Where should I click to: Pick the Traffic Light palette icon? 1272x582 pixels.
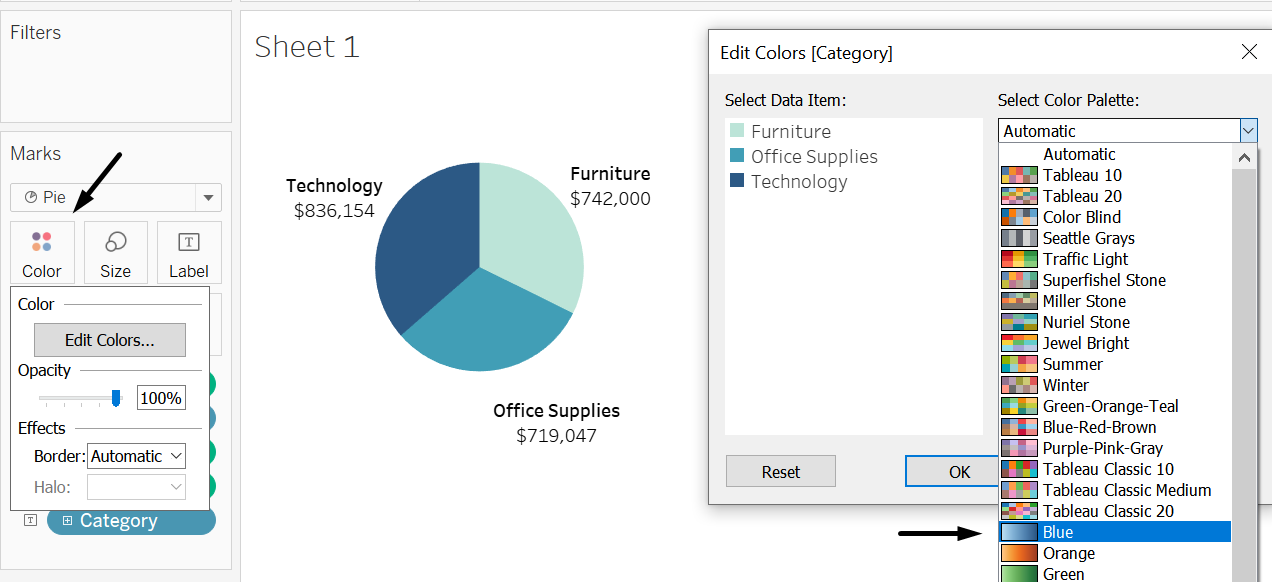coord(1019,259)
